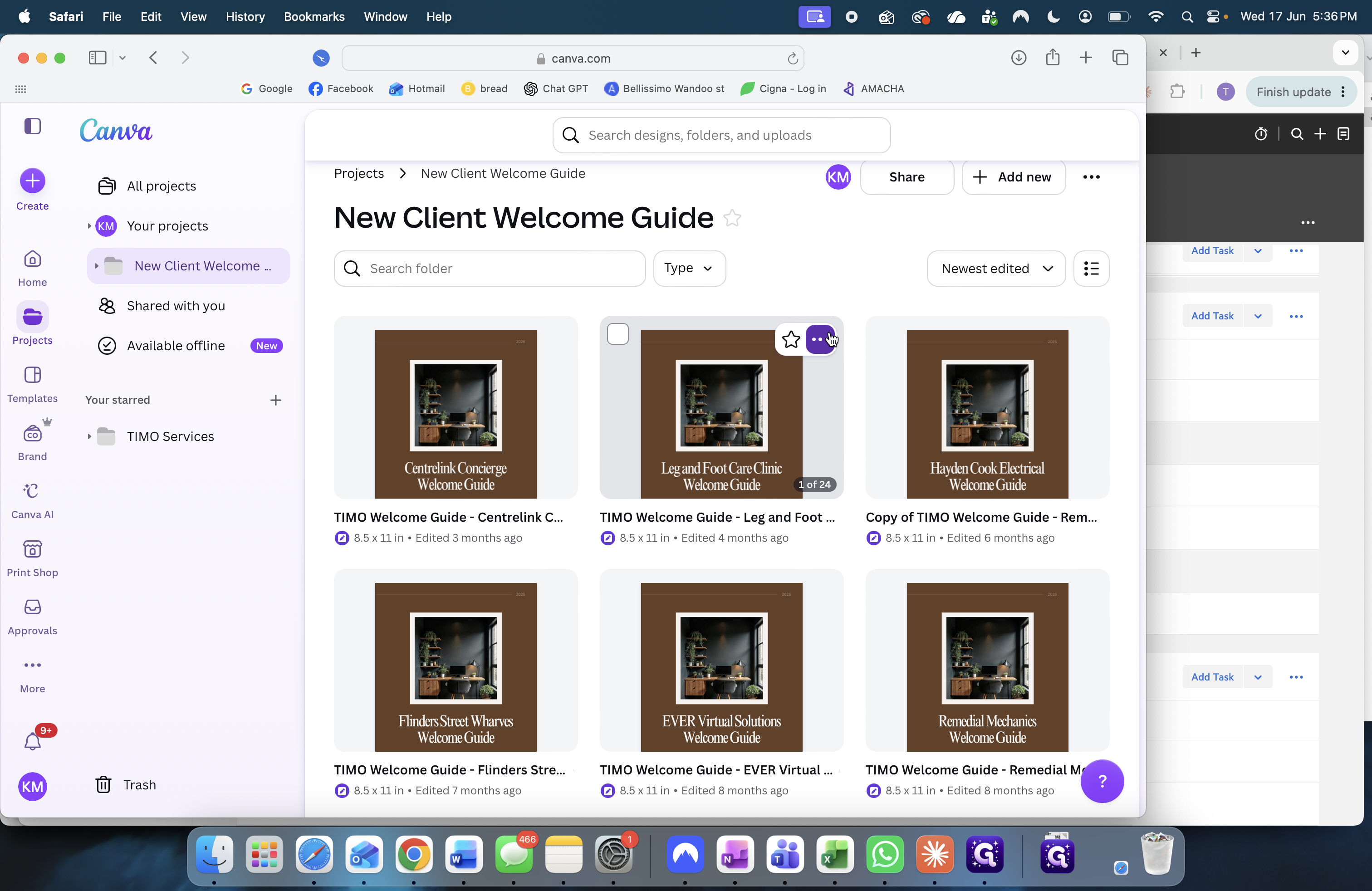Show Safari downloads
The image size is (1372, 891).
pos(1019,58)
